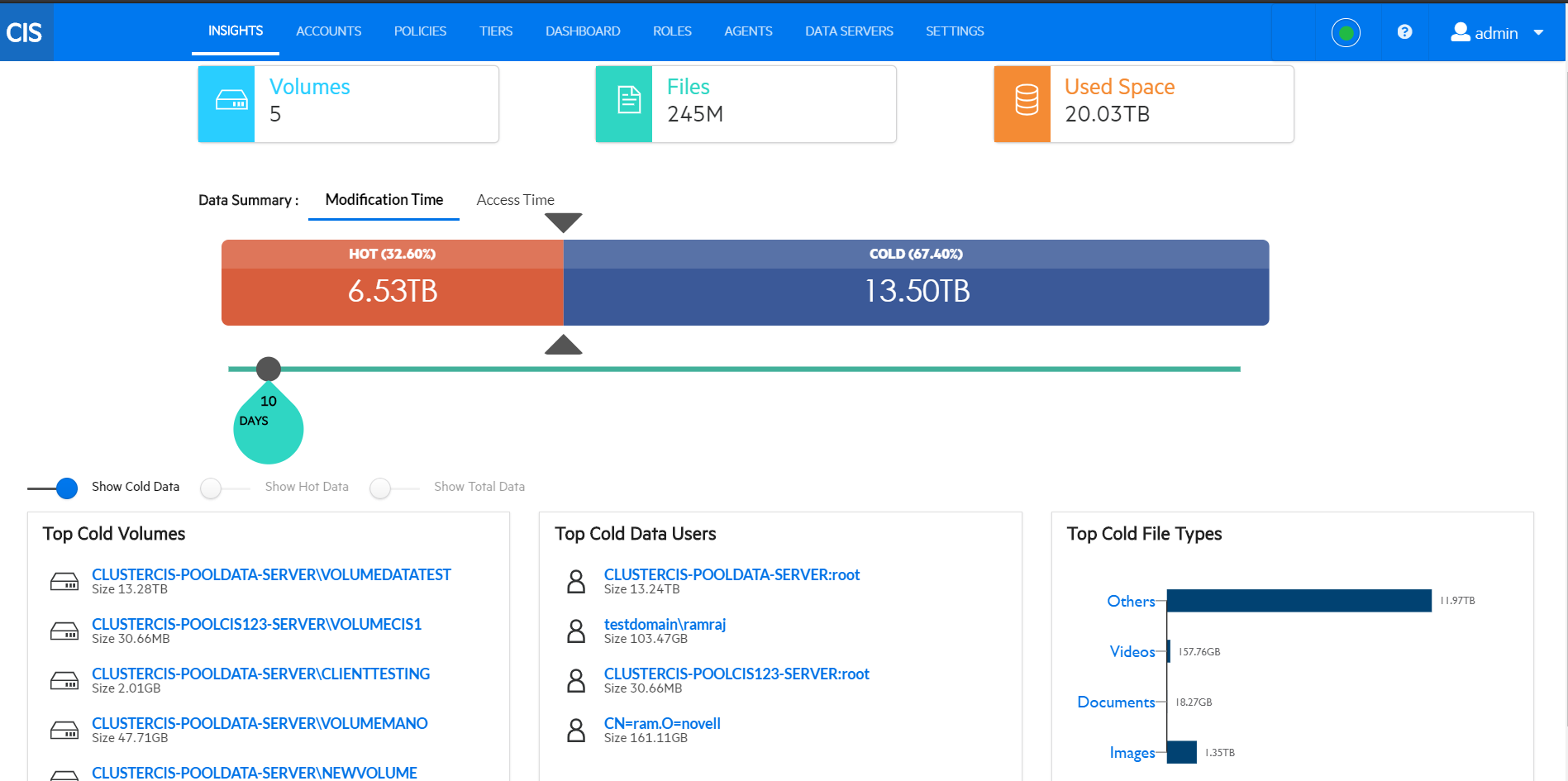Toggle Show Cold Data switch
The image size is (1568, 781).
pos(54,488)
